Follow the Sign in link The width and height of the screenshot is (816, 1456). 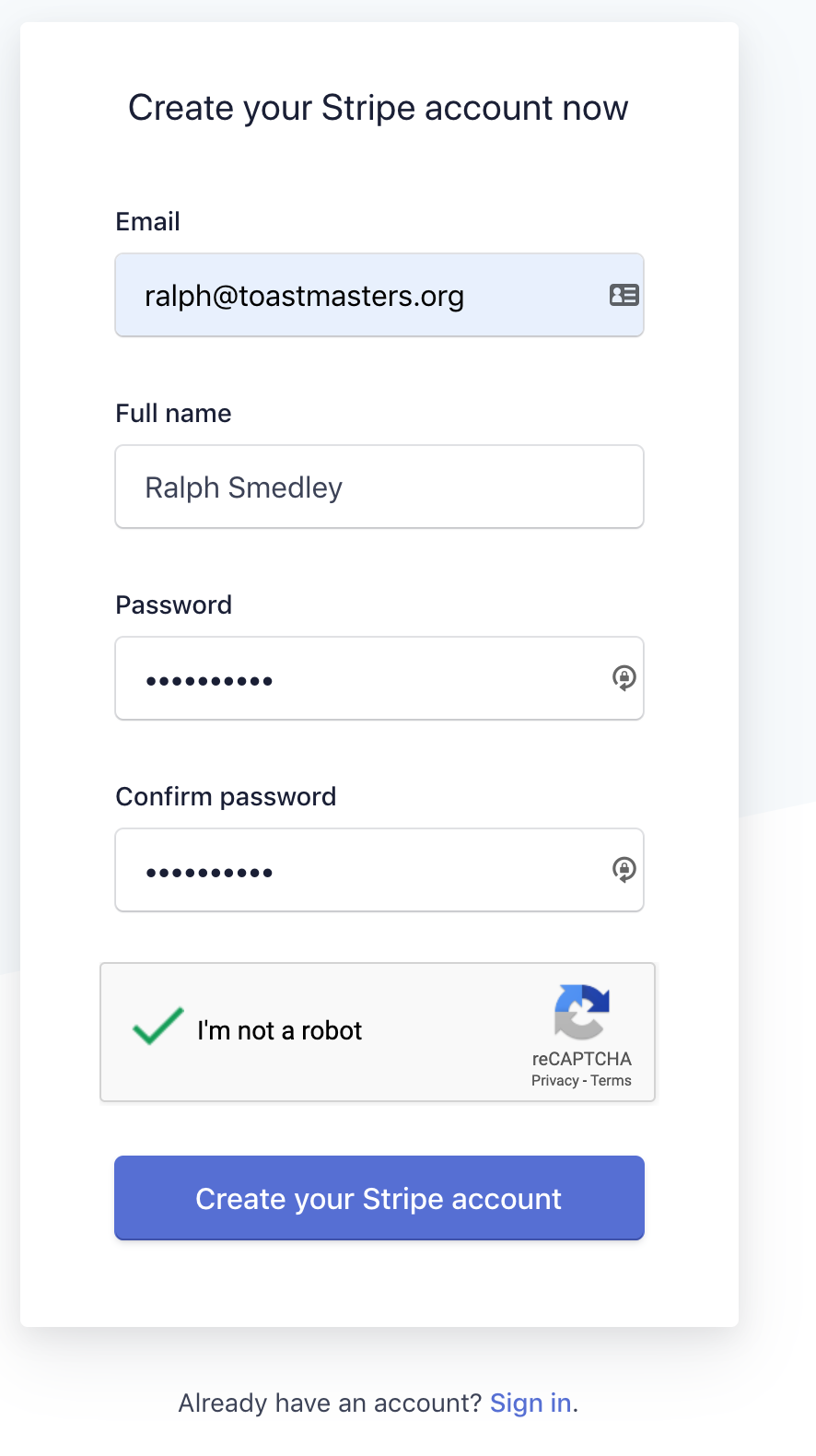coord(530,1403)
